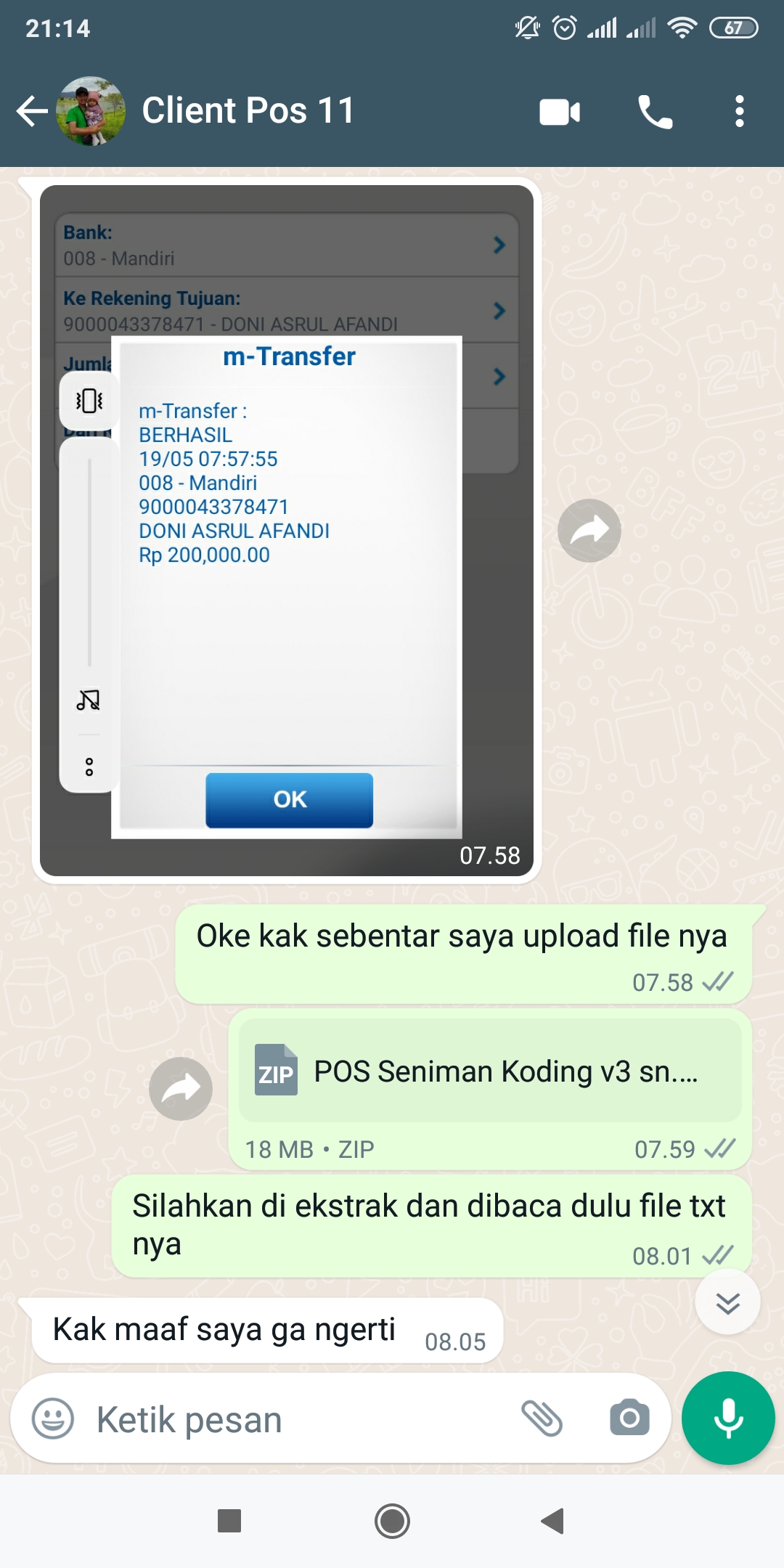
Task: Start a voice call using phone icon
Action: [x=655, y=112]
